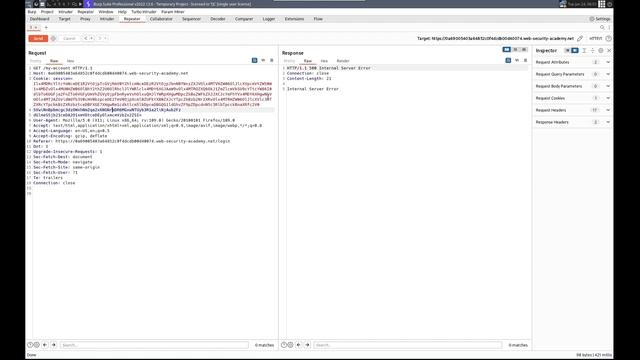The width and height of the screenshot is (640, 360).
Task: Switch to the Collaborator tab
Action: point(161,19)
